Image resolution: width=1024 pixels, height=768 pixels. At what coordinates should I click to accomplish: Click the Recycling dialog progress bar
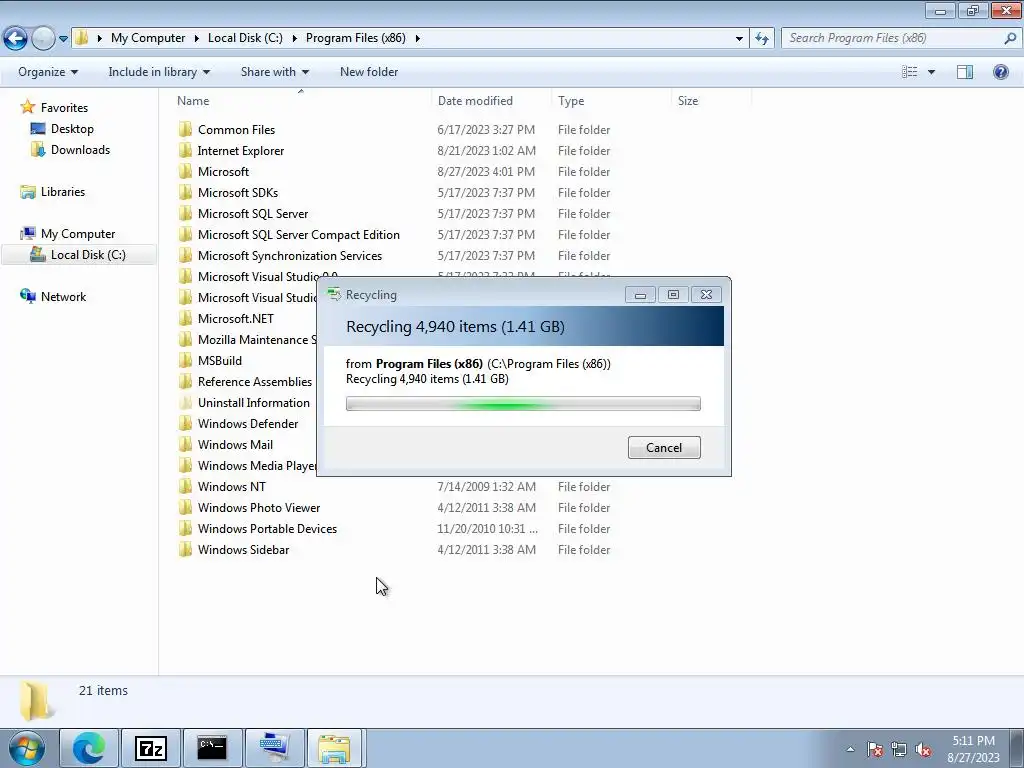click(523, 404)
